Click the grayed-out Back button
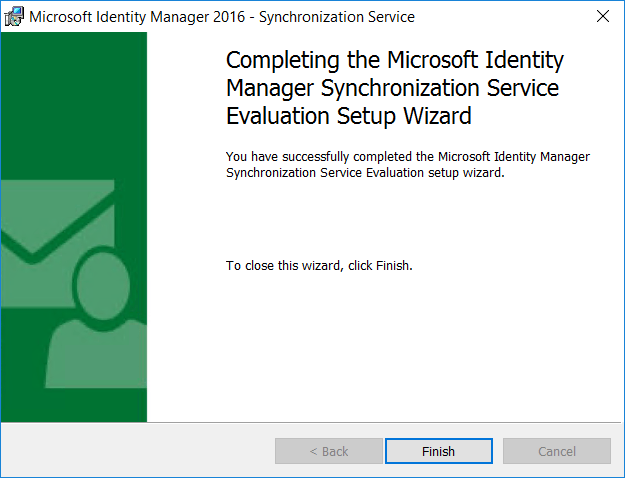625x478 pixels. click(329, 451)
